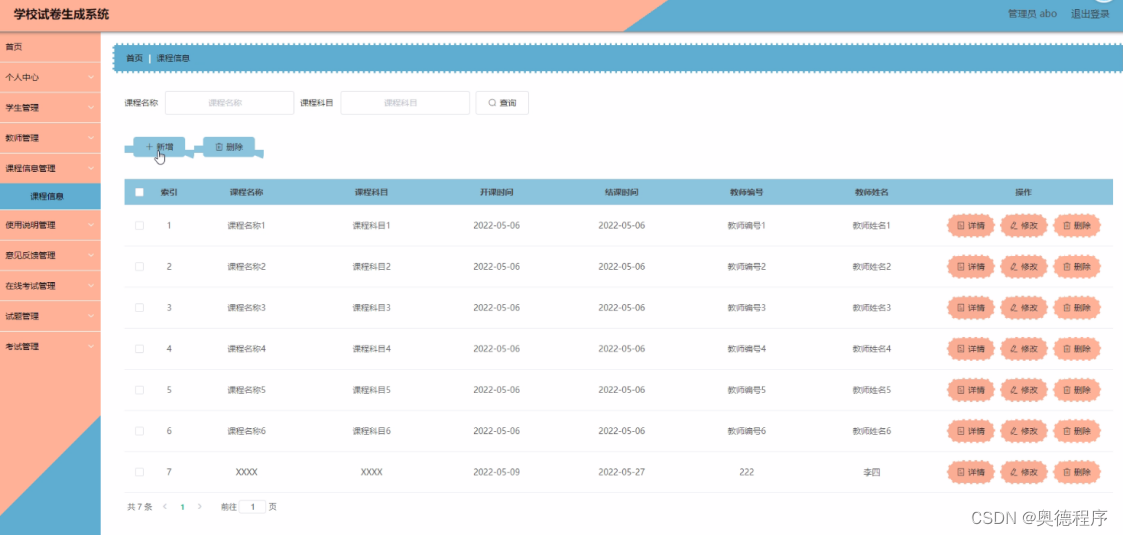Click 修改 for 课程名称1 row
Screen dimensions: 1123x536
tap(1023, 226)
